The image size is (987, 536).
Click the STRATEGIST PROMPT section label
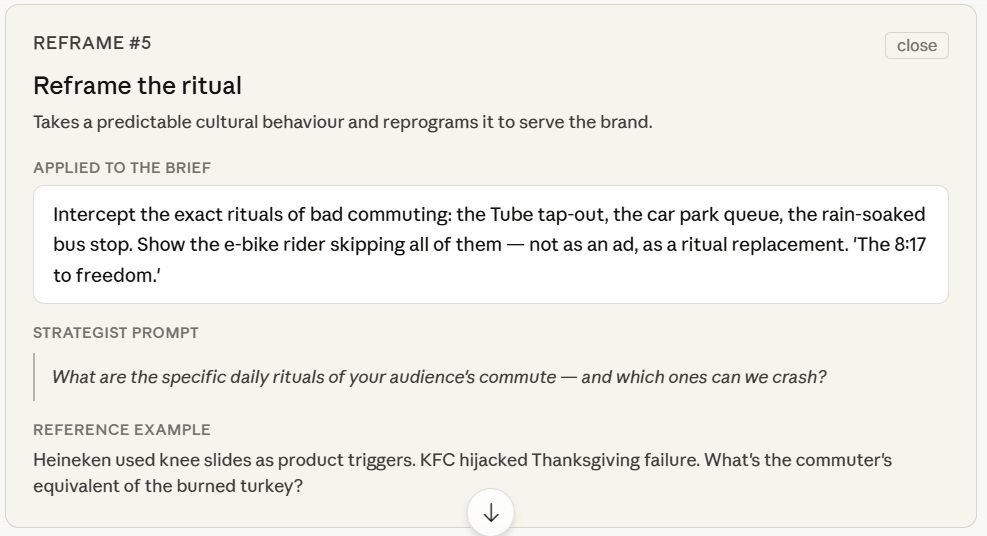[x=116, y=333]
